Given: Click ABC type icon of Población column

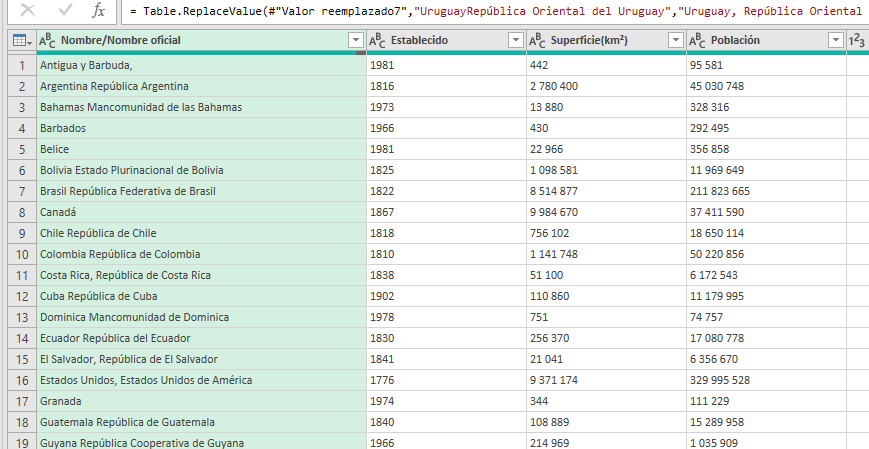Looking at the screenshot, I should (698, 40).
